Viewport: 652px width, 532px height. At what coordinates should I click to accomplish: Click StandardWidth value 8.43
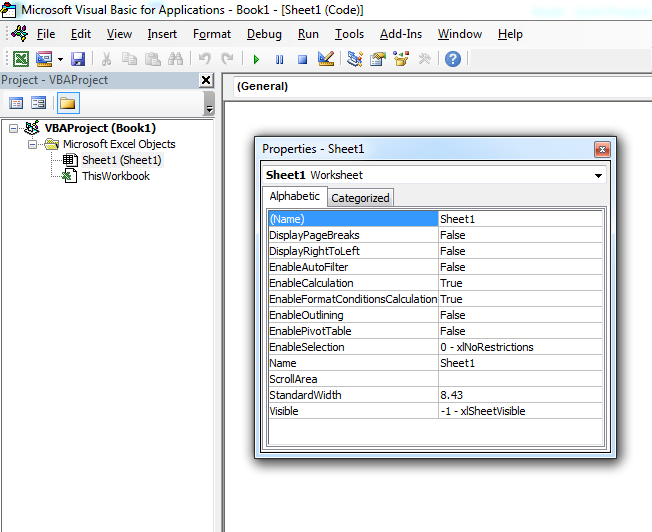[x=520, y=395]
